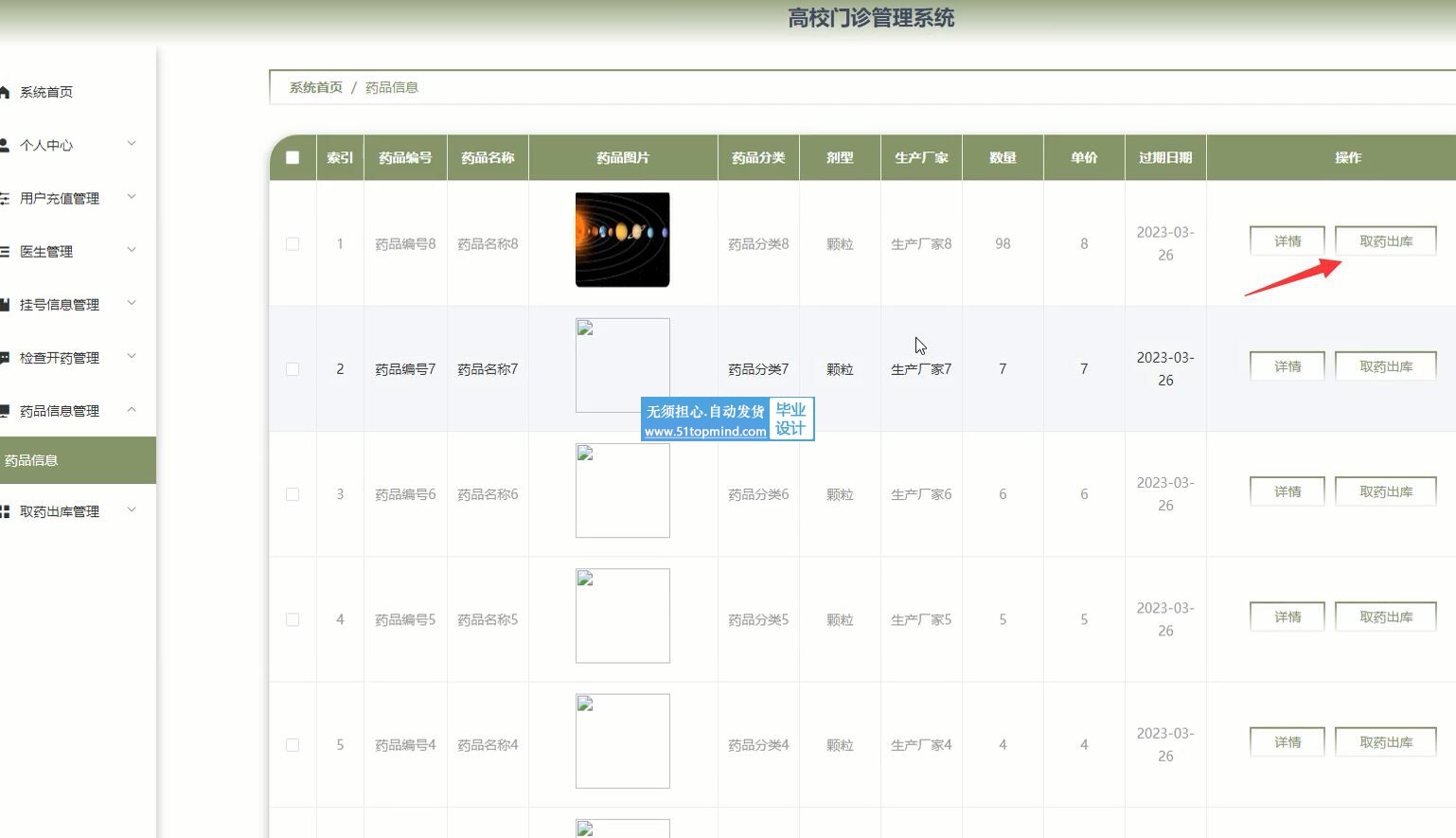Click 详情 for 药品名称5
The width and height of the screenshot is (1456, 838).
pos(1287,616)
